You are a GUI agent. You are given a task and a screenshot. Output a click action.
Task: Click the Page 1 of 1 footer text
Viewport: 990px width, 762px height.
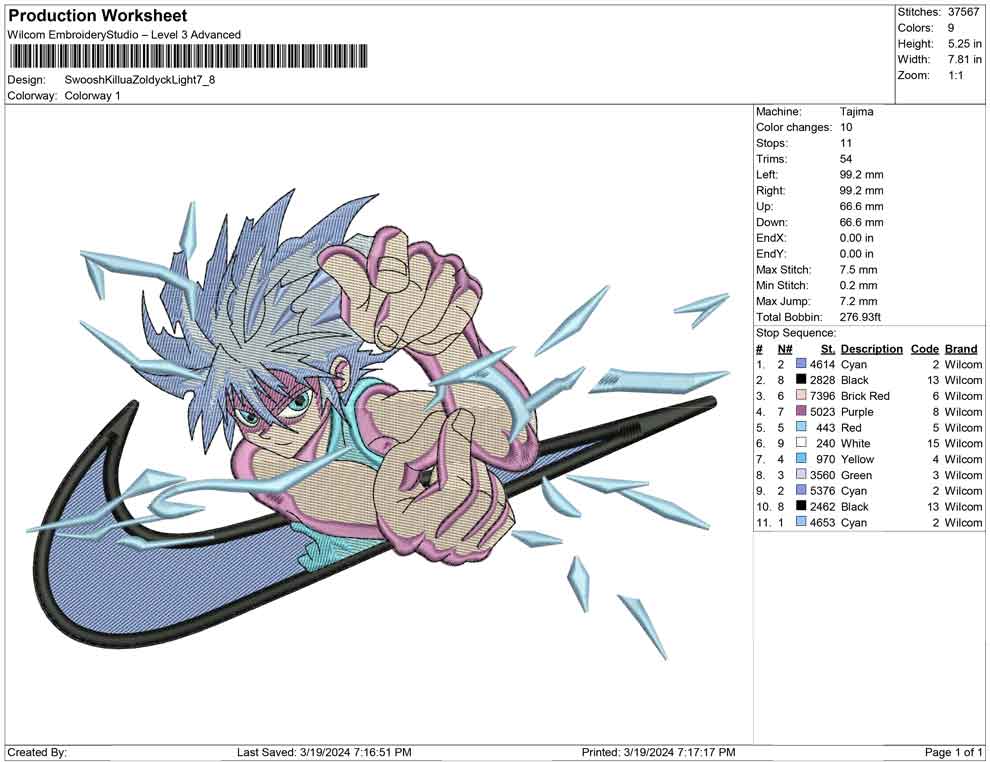tap(953, 752)
